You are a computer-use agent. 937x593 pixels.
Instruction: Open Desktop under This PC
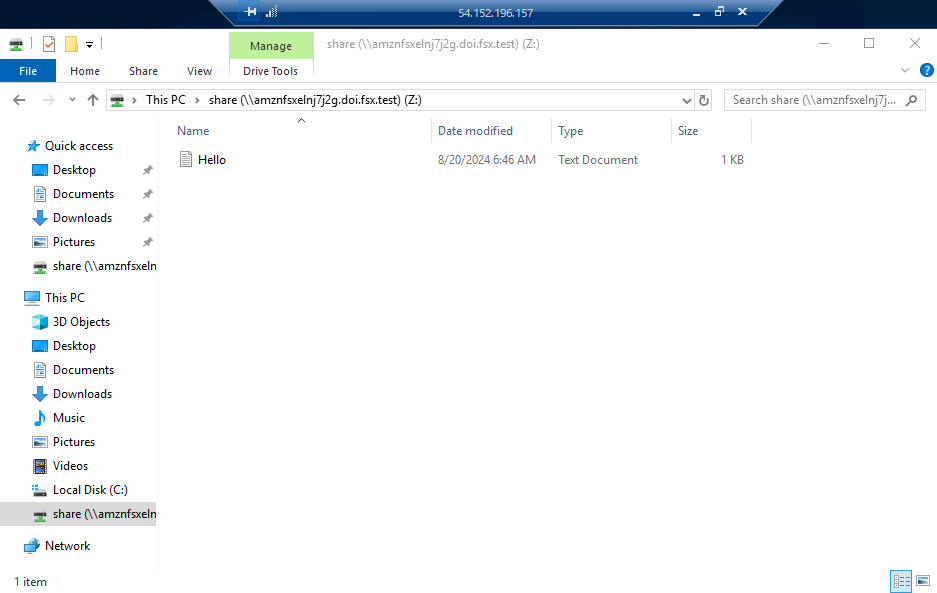click(74, 346)
